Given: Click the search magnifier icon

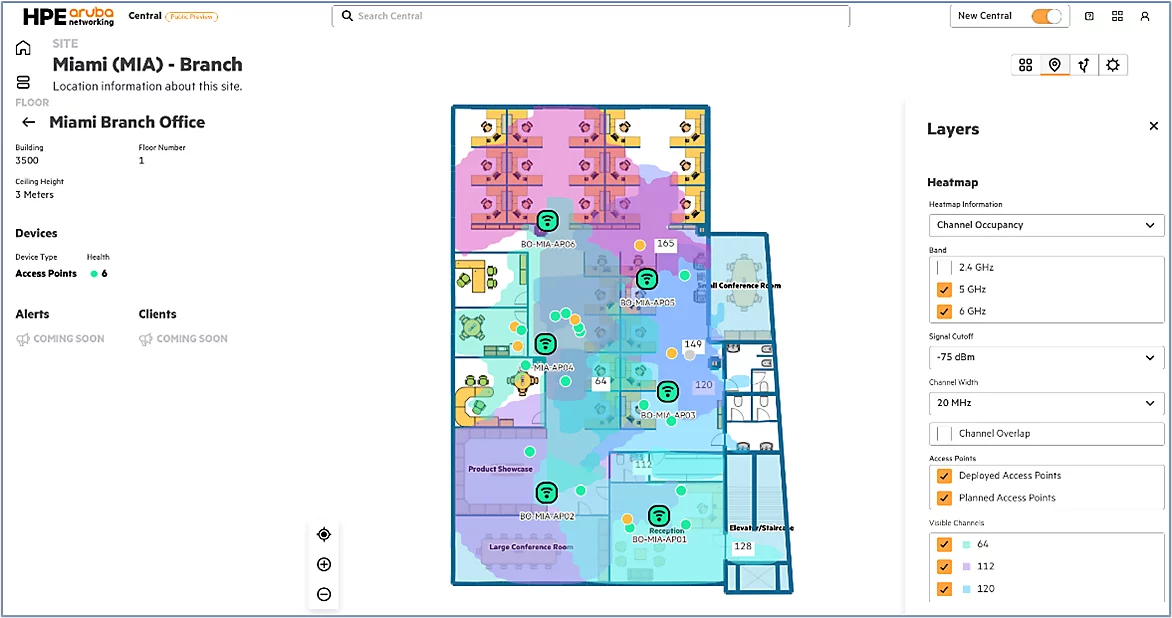Looking at the screenshot, I should 347,16.
